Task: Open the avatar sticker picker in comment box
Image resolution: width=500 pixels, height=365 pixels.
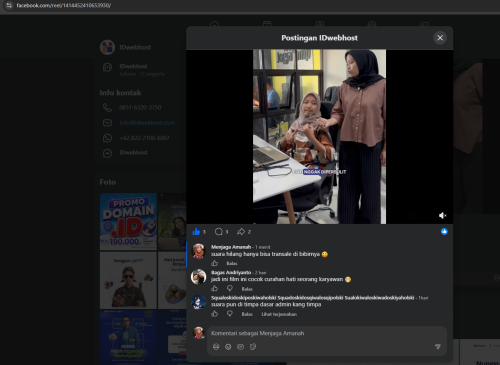Action: tap(216, 347)
